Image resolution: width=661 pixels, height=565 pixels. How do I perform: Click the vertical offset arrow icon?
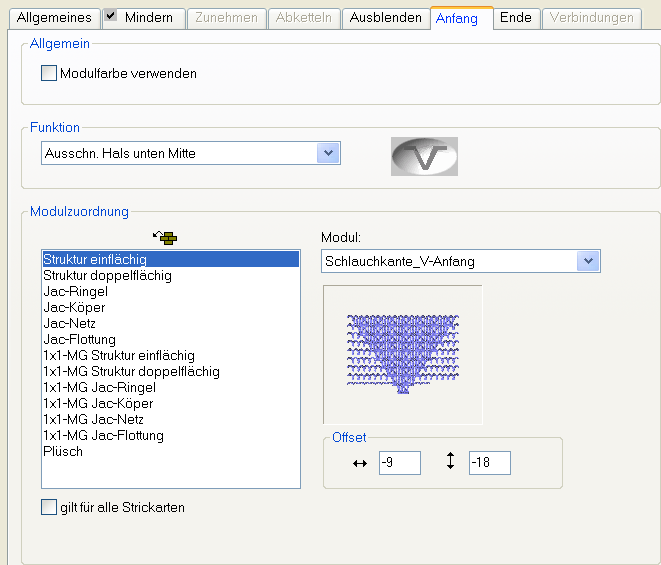450,462
